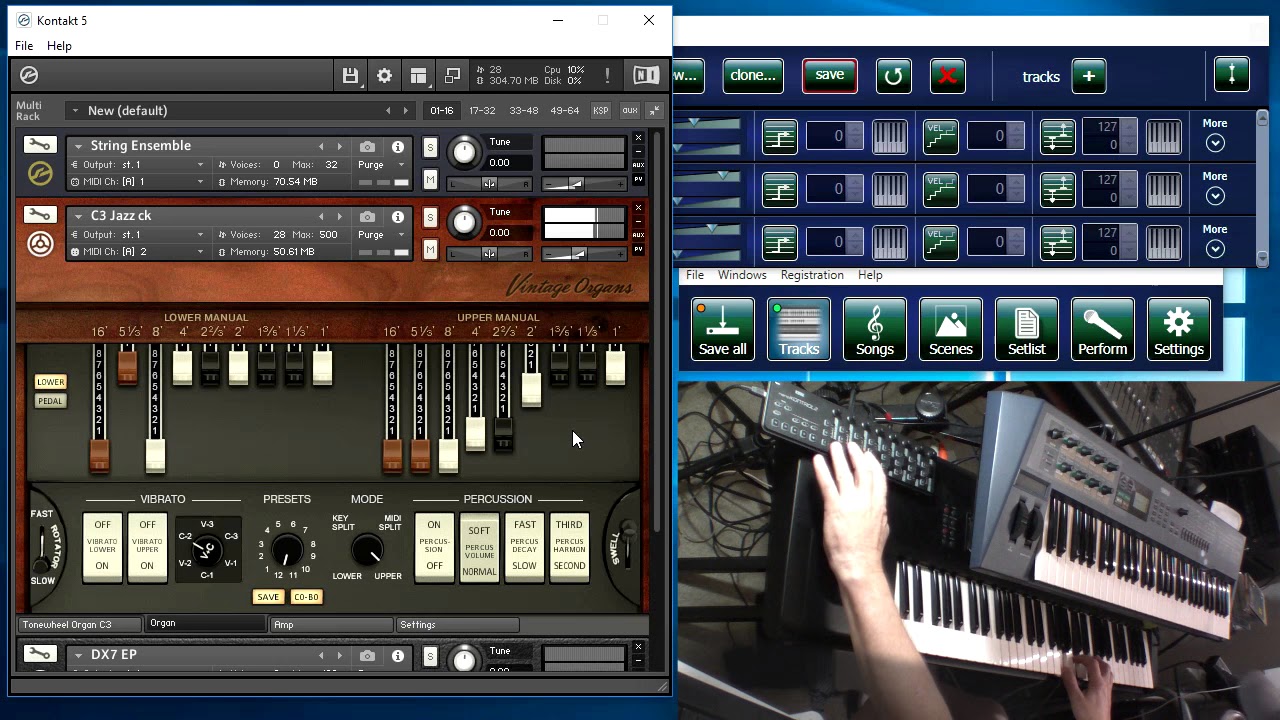Click Kontakt minimized view icon
This screenshot has height=720, width=1280.
[x=452, y=76]
